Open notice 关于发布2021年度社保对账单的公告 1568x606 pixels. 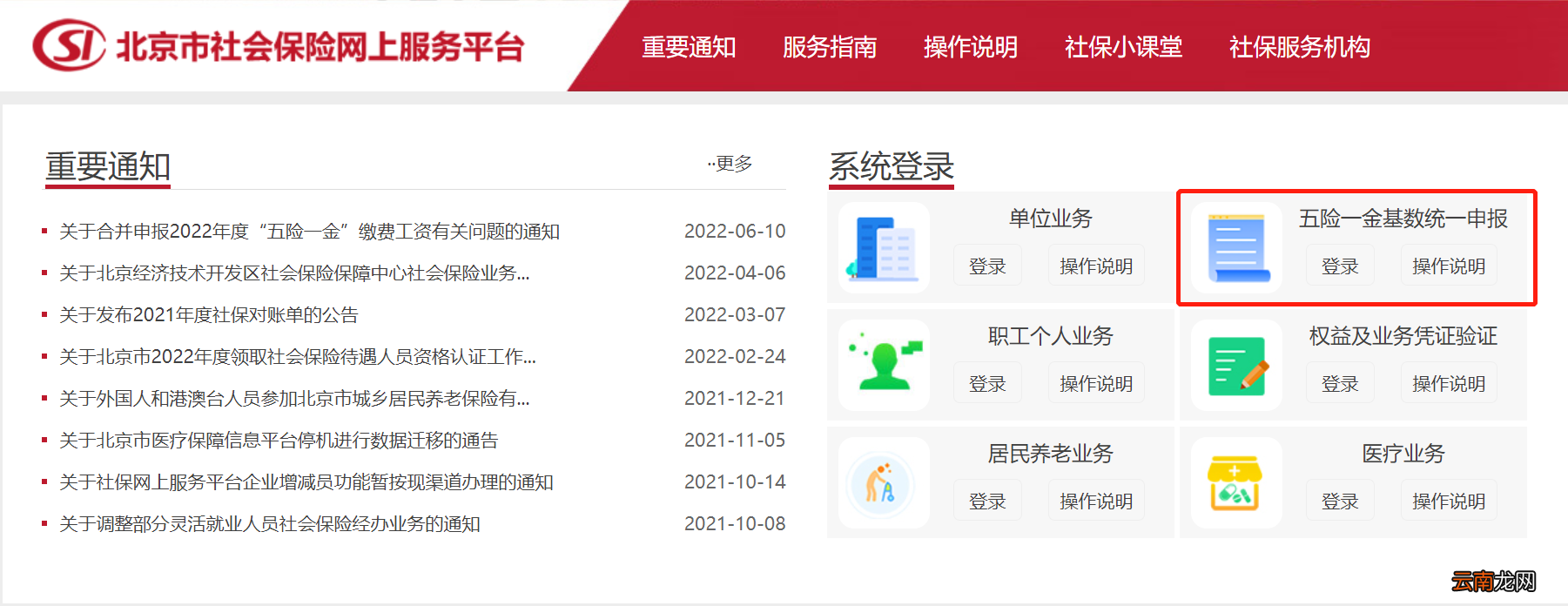(209, 315)
